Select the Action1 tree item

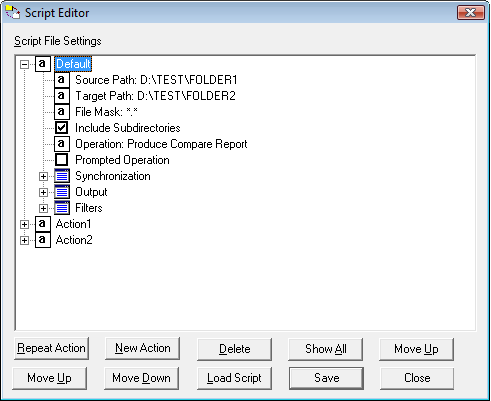[73, 224]
